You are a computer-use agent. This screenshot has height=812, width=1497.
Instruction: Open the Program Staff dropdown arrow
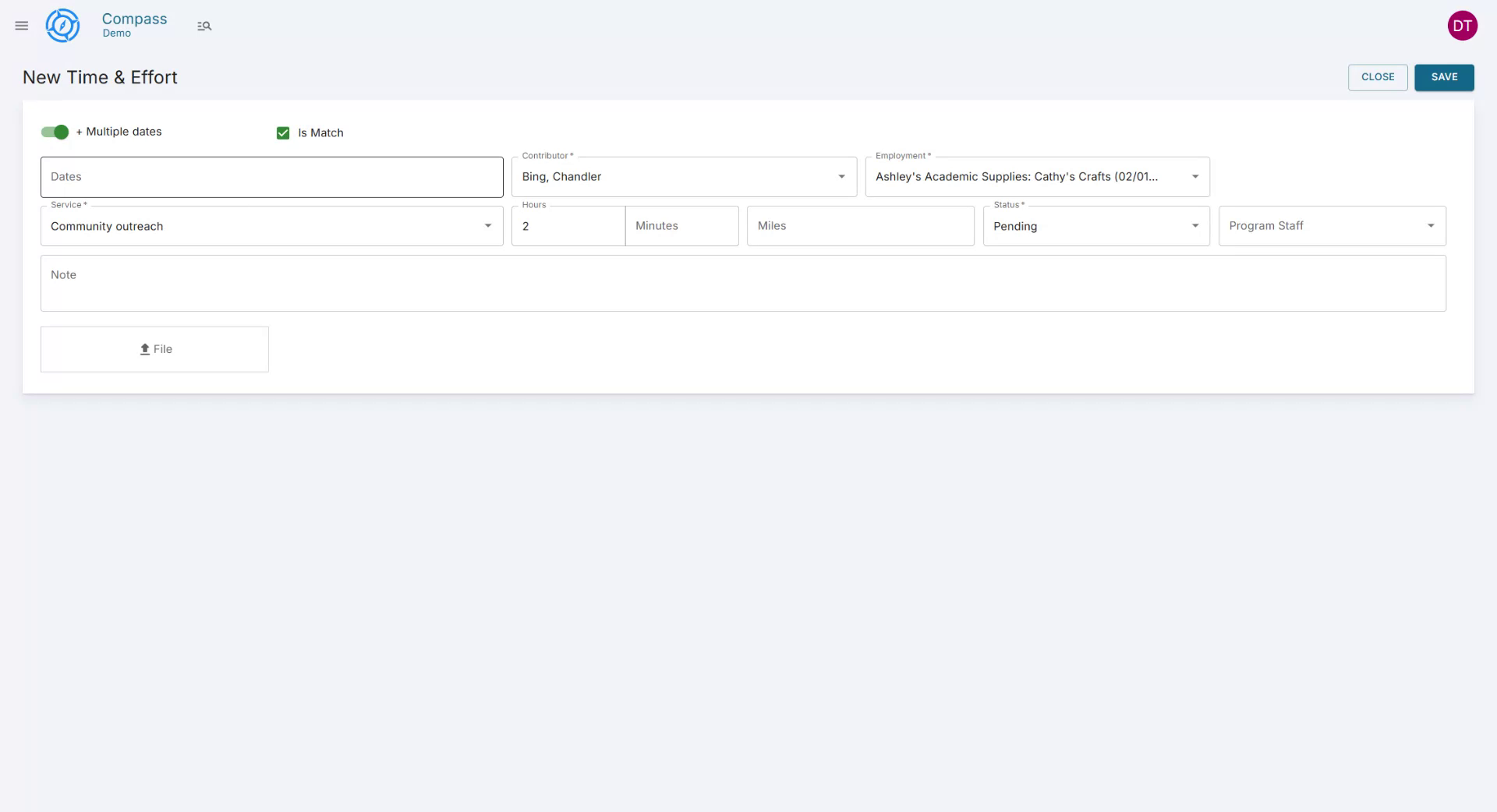tap(1432, 225)
